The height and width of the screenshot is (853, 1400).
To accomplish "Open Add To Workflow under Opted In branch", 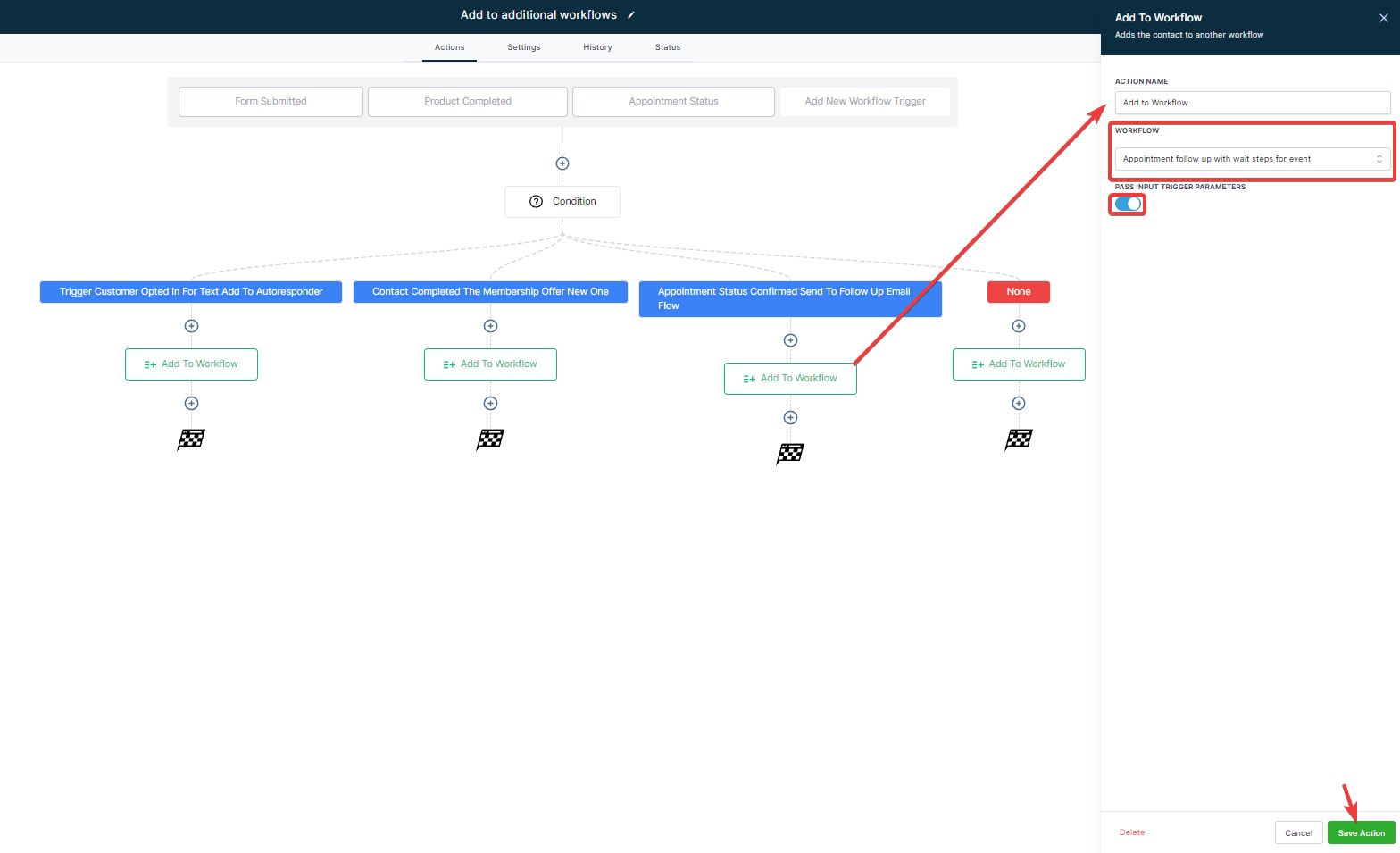I will (191, 364).
